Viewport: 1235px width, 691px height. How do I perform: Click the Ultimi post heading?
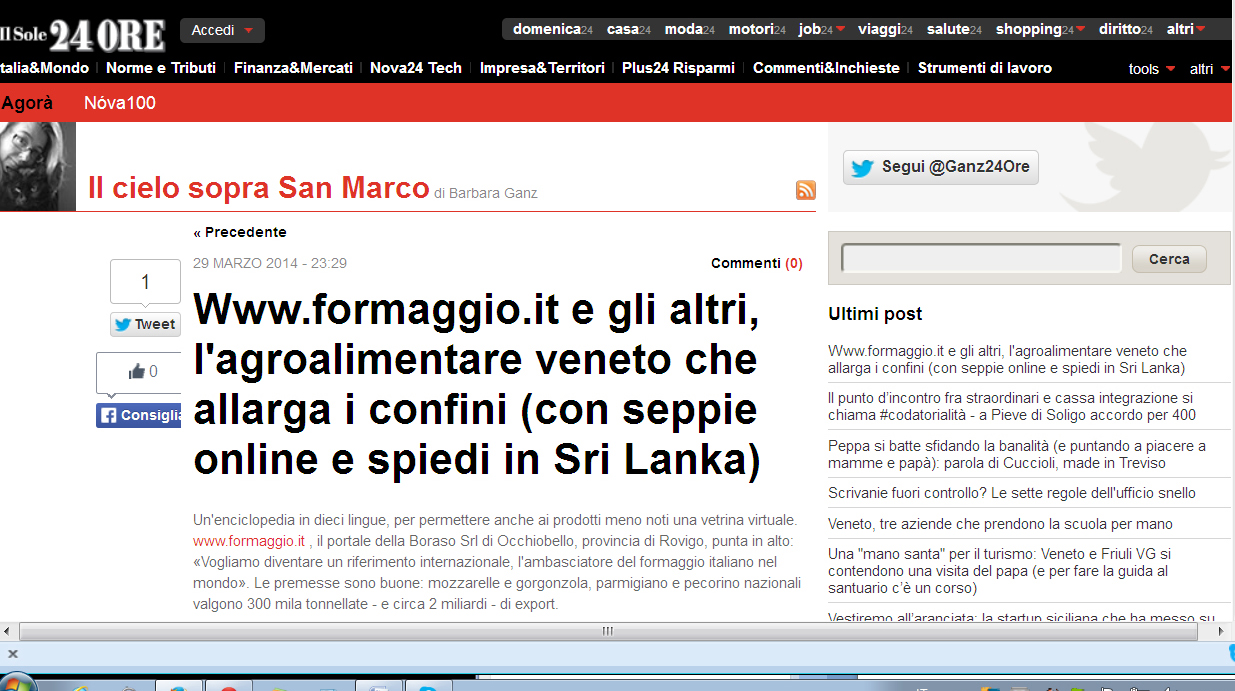(x=875, y=314)
